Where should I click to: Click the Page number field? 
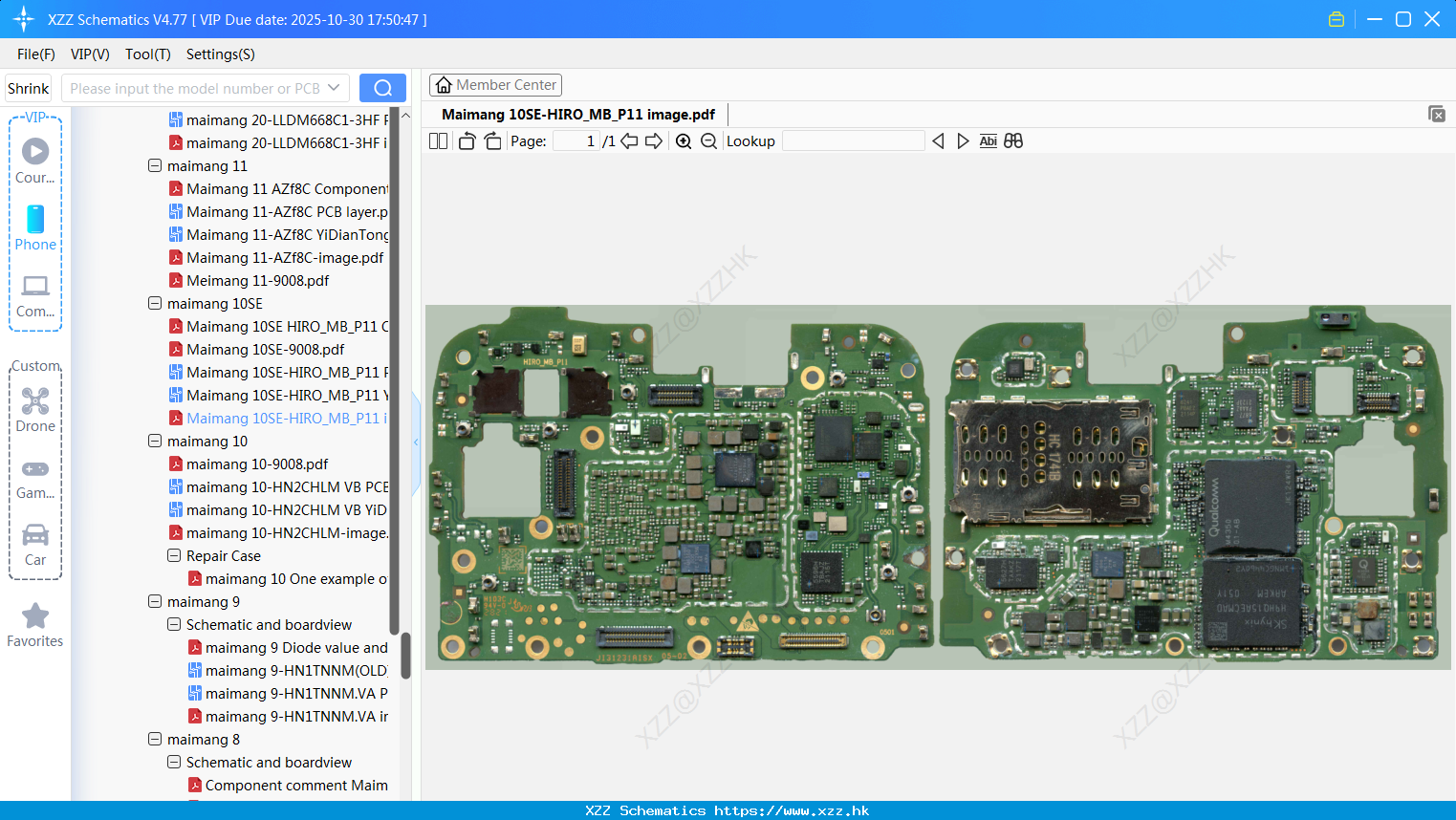click(576, 140)
